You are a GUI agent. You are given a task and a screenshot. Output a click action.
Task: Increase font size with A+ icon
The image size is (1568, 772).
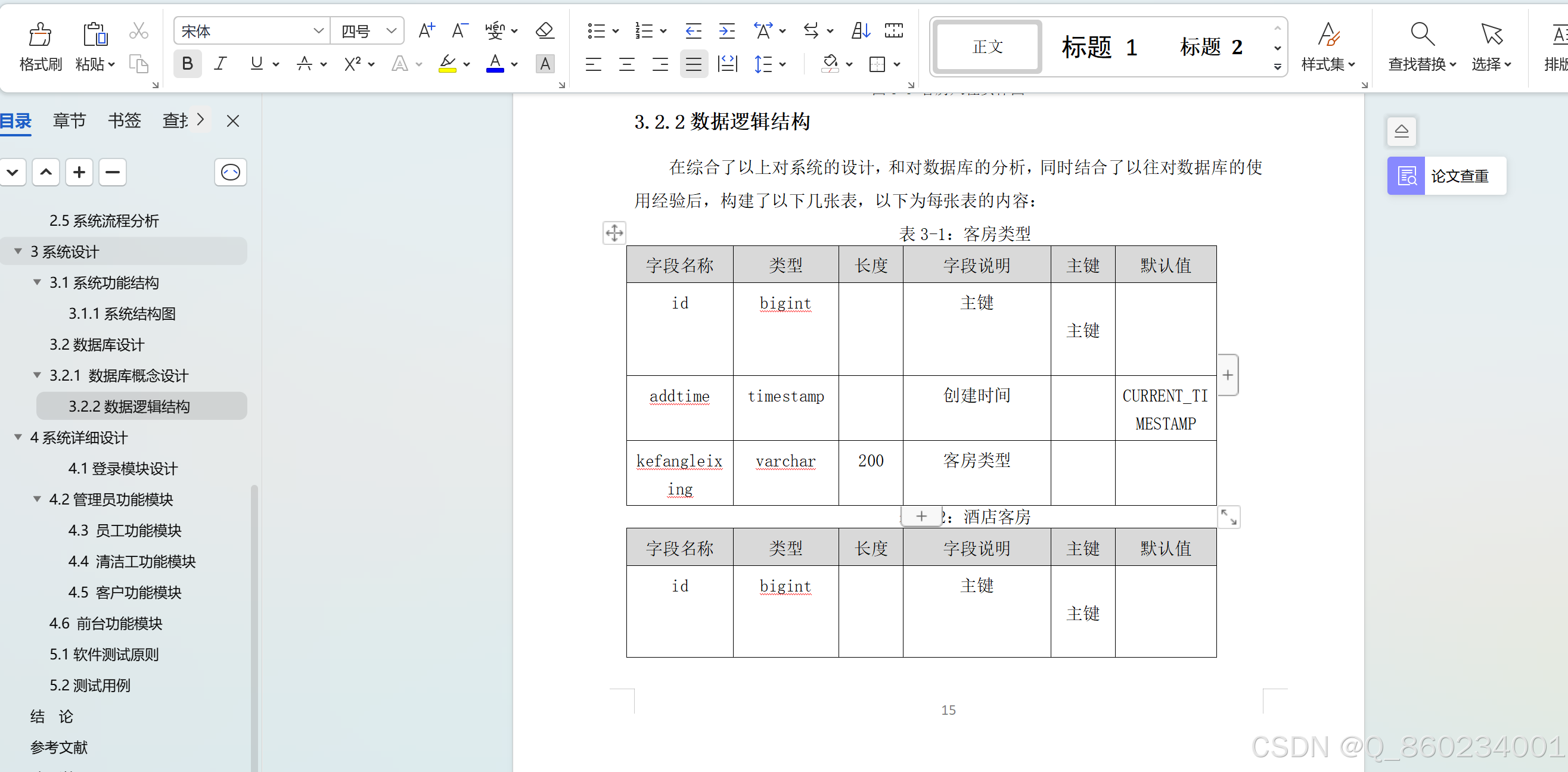tap(427, 30)
